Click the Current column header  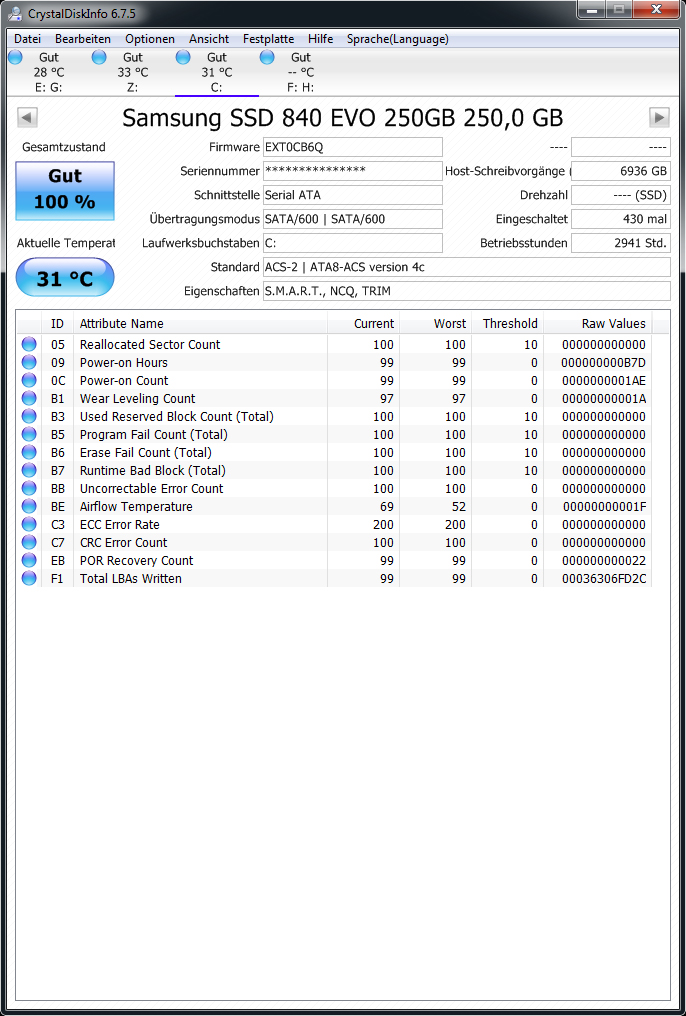363,323
